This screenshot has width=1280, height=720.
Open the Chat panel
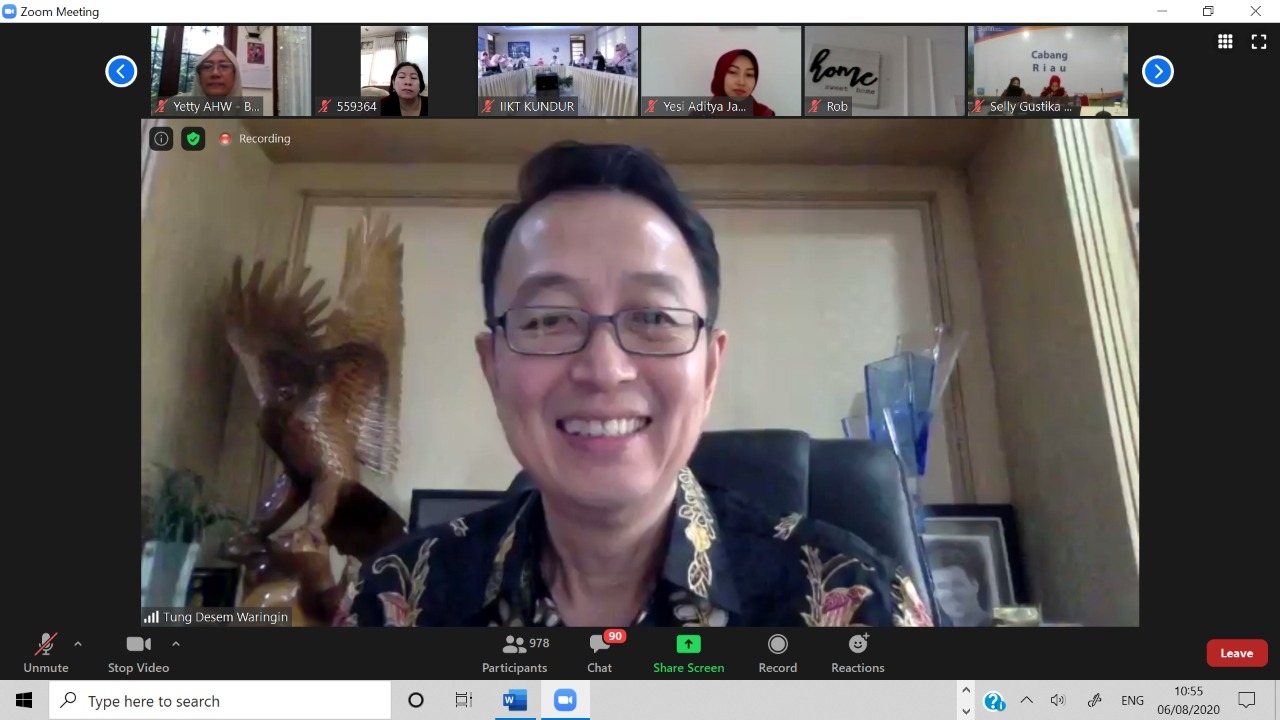tap(600, 653)
